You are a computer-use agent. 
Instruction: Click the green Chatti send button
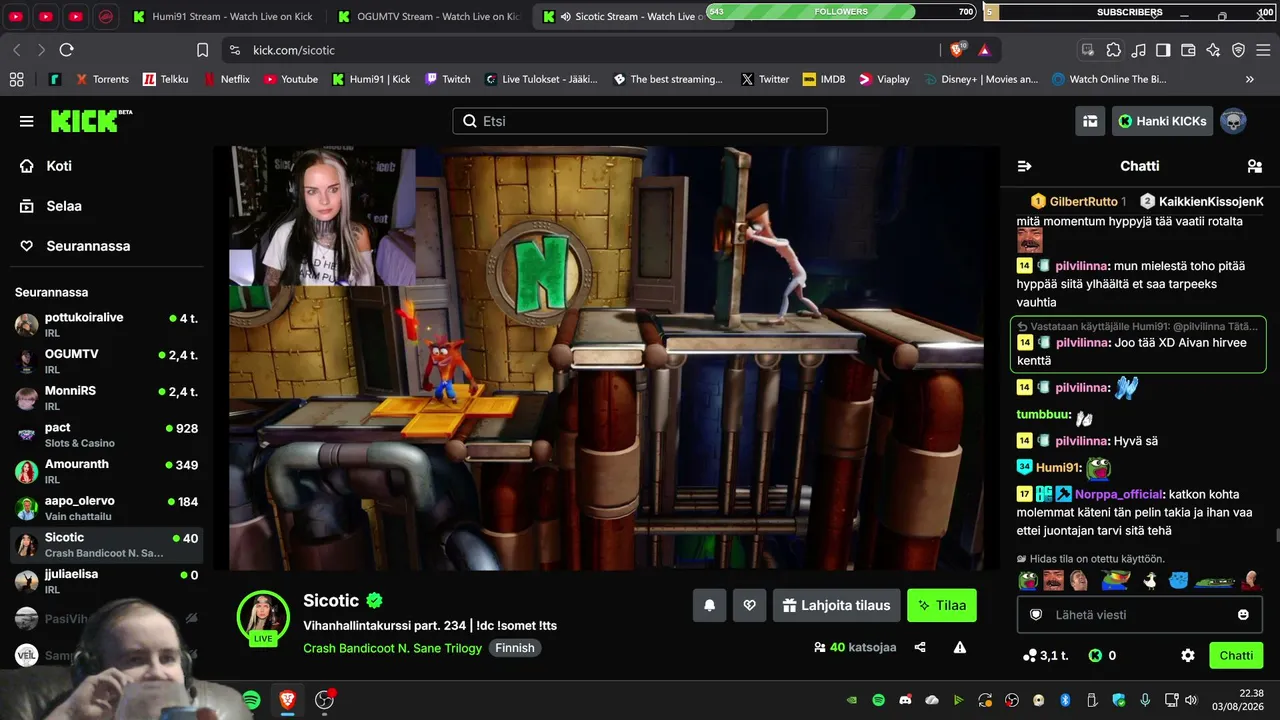(1236, 656)
